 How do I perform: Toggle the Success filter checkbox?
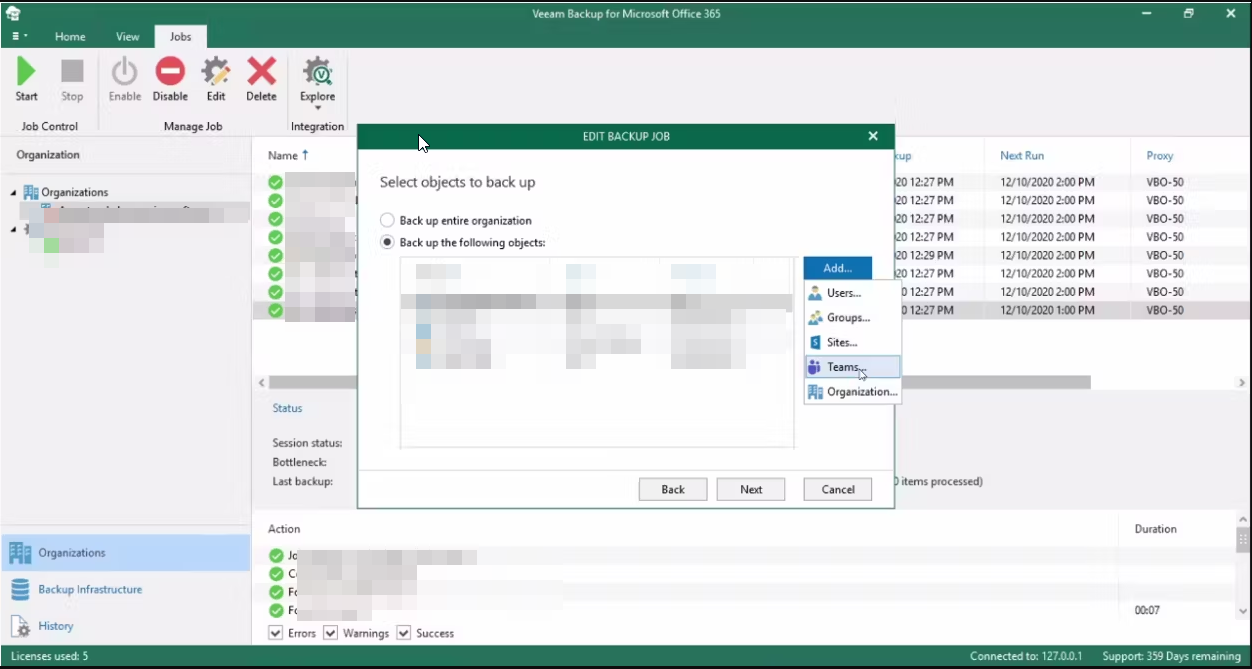coord(404,633)
